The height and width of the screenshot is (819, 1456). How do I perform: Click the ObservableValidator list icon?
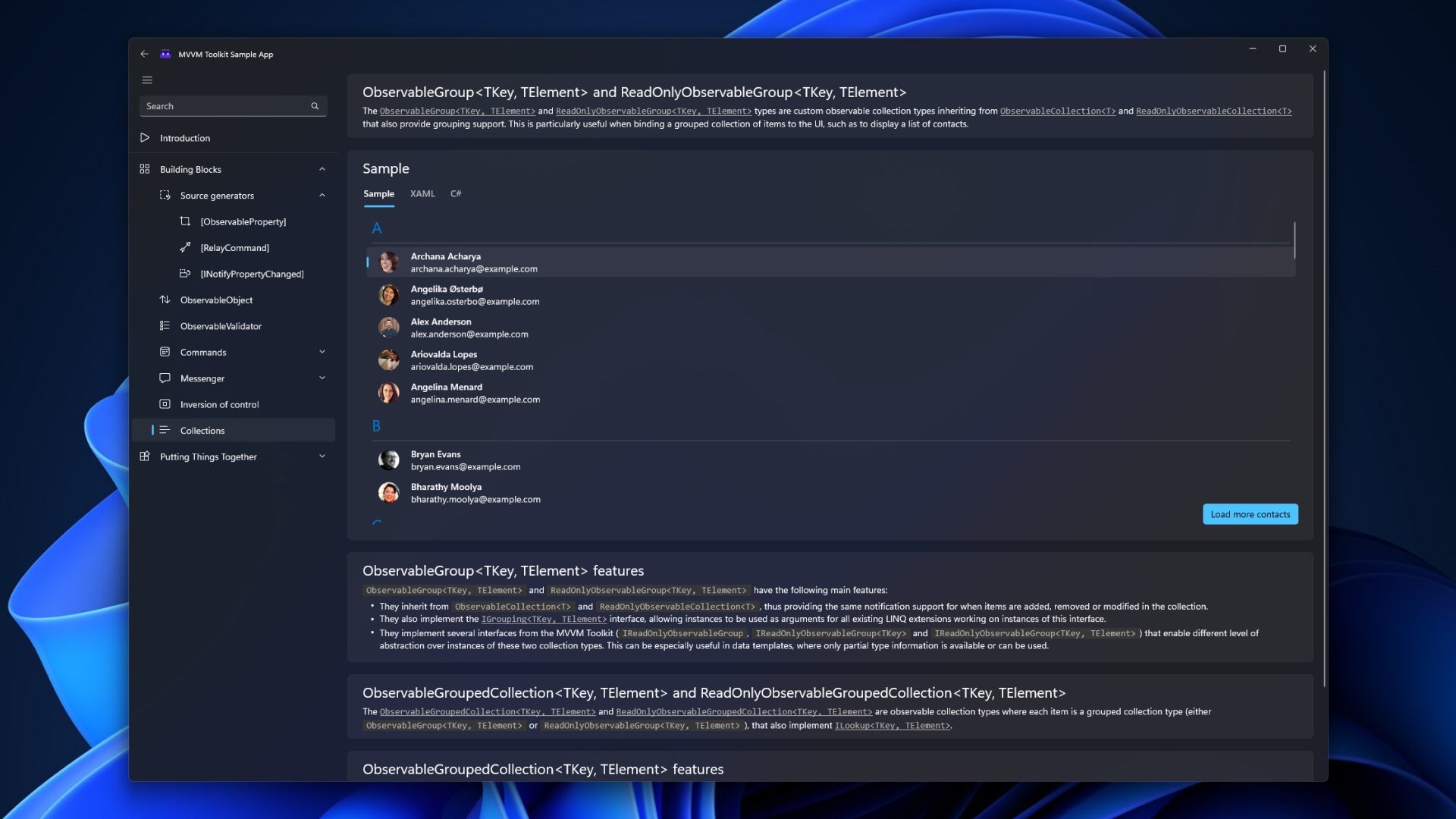165,326
